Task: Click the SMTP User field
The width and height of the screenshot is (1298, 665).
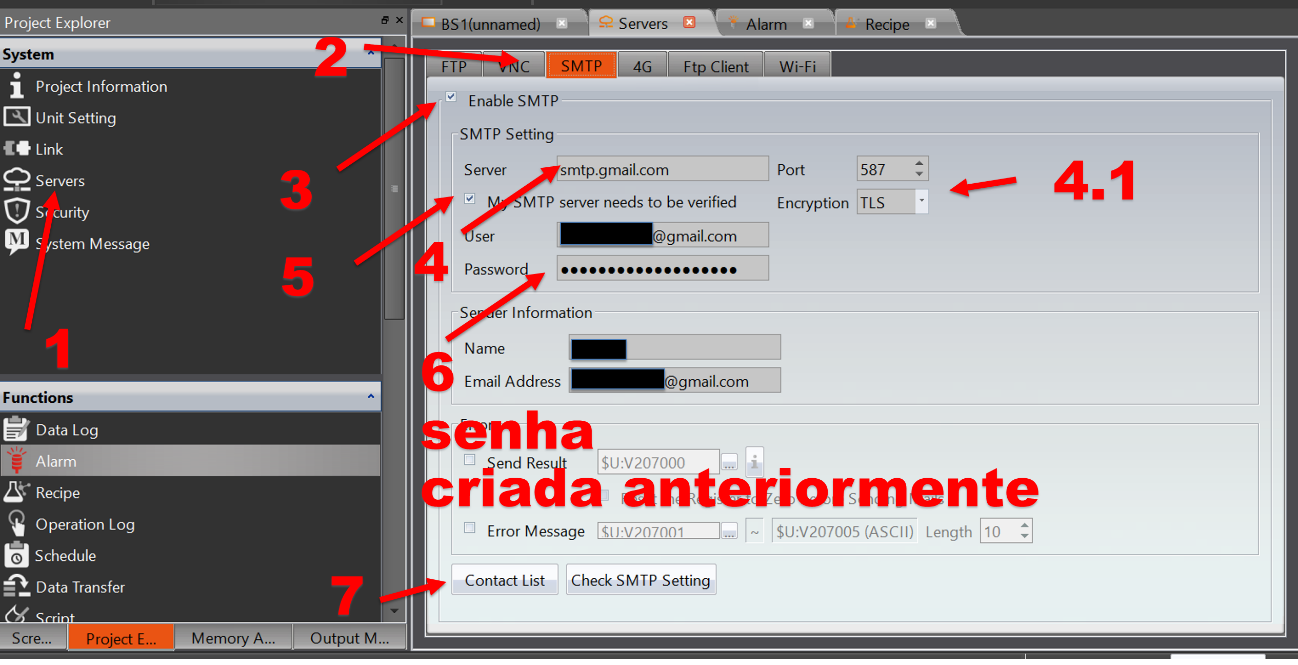Action: (x=662, y=235)
